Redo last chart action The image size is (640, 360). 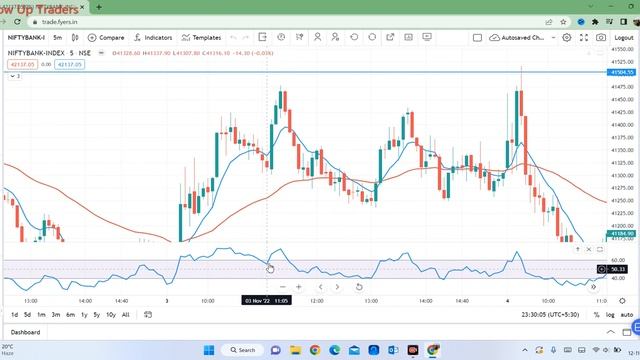point(245,38)
